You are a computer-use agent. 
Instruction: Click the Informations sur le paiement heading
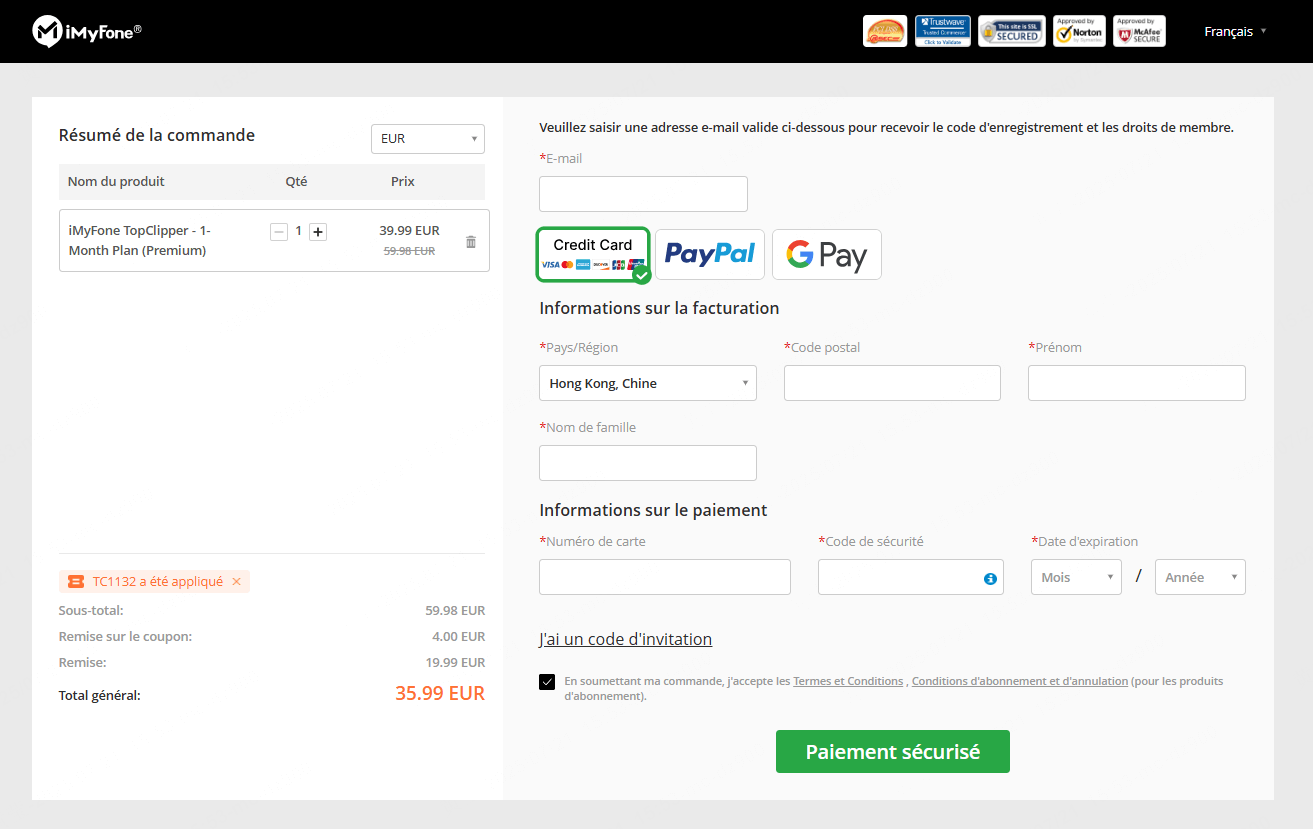click(653, 510)
